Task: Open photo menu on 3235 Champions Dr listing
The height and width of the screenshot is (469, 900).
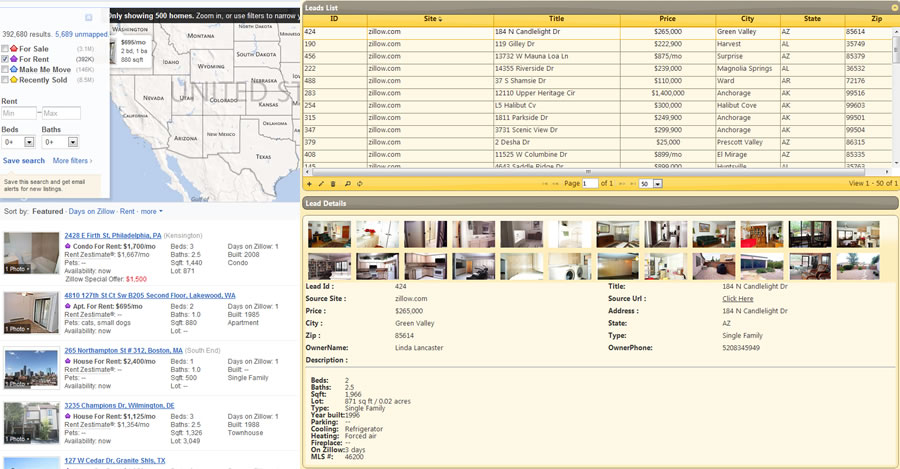Action: (17, 439)
